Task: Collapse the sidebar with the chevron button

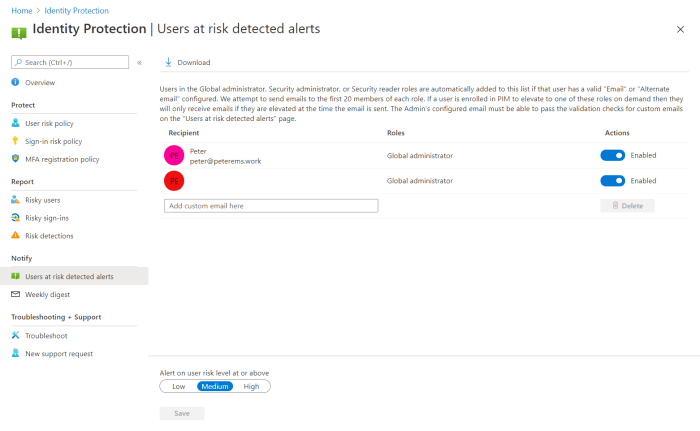Action: pyautogui.click(x=139, y=62)
